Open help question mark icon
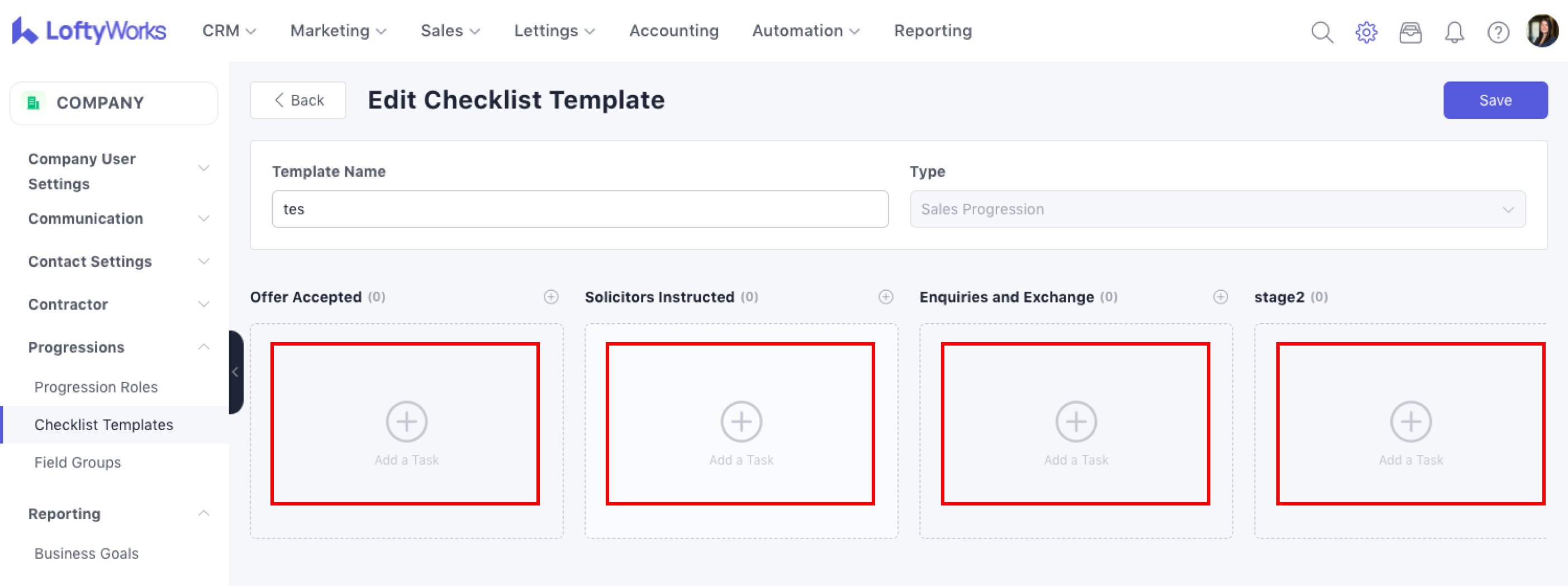1568x586 pixels. 1498,32
